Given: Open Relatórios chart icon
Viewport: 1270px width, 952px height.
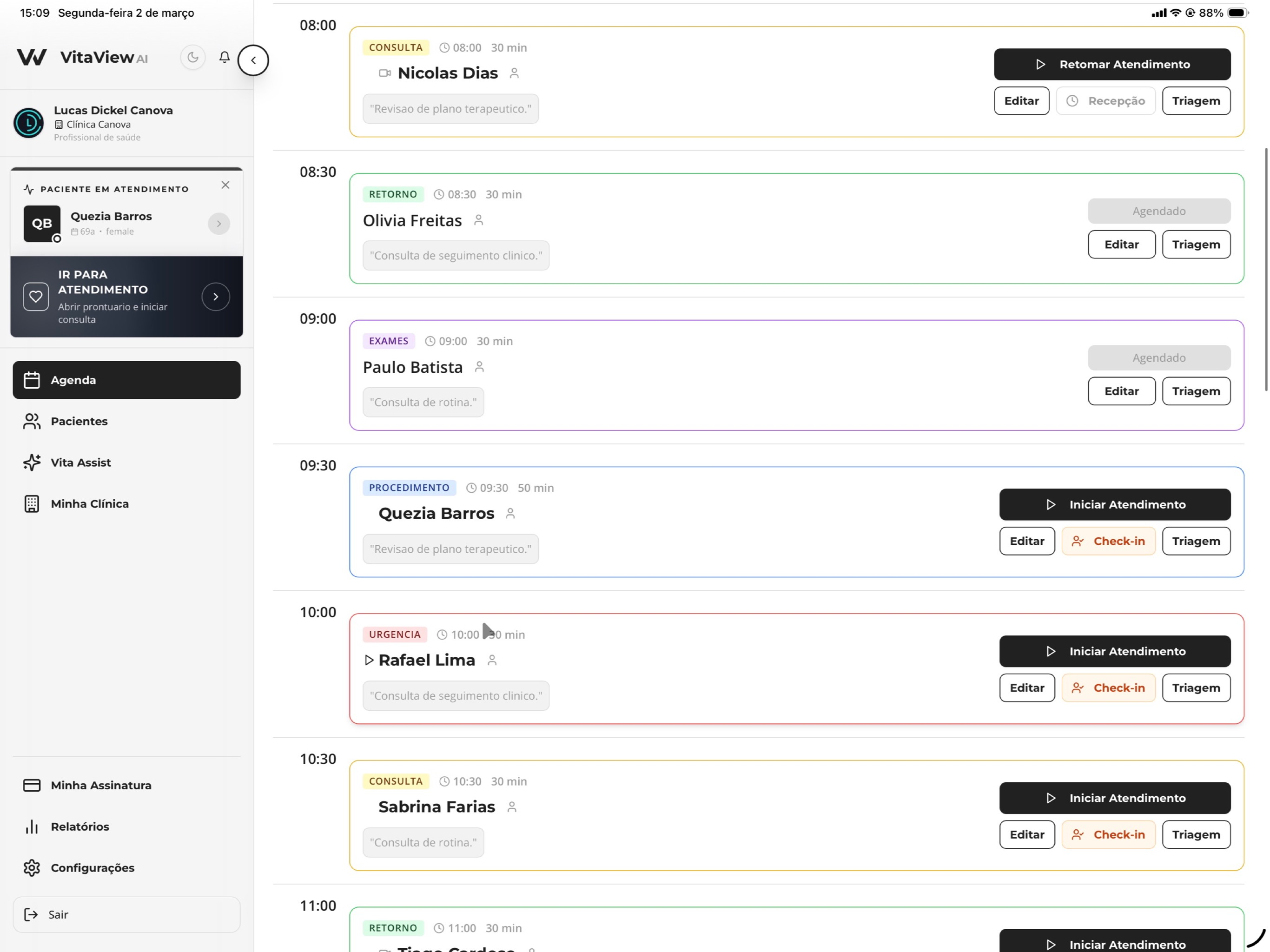Looking at the screenshot, I should point(32,827).
